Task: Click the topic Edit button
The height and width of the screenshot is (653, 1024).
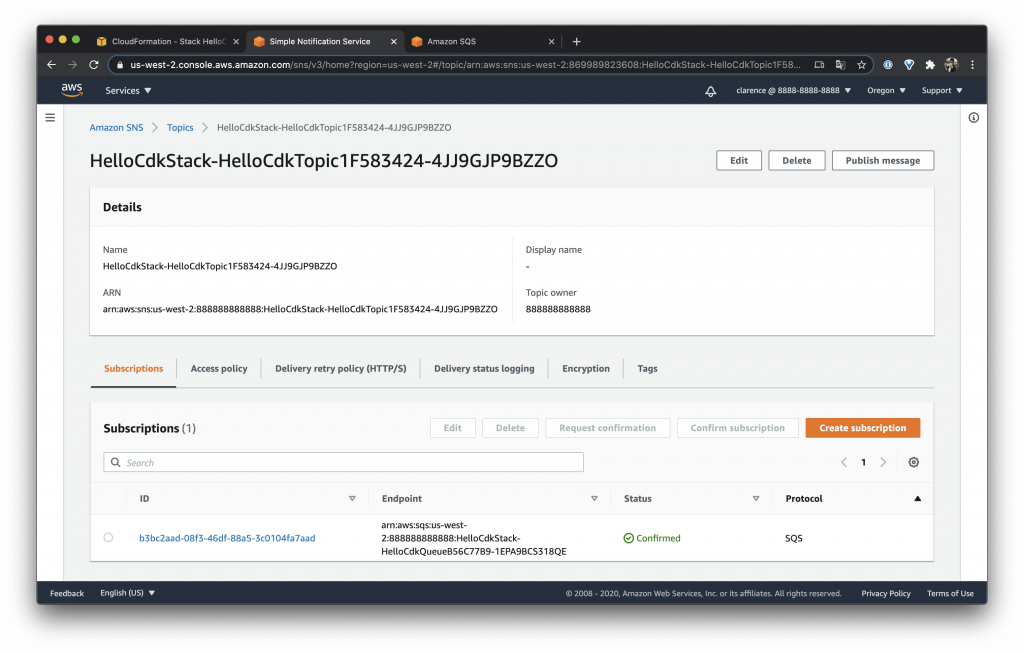Action: click(x=739, y=161)
